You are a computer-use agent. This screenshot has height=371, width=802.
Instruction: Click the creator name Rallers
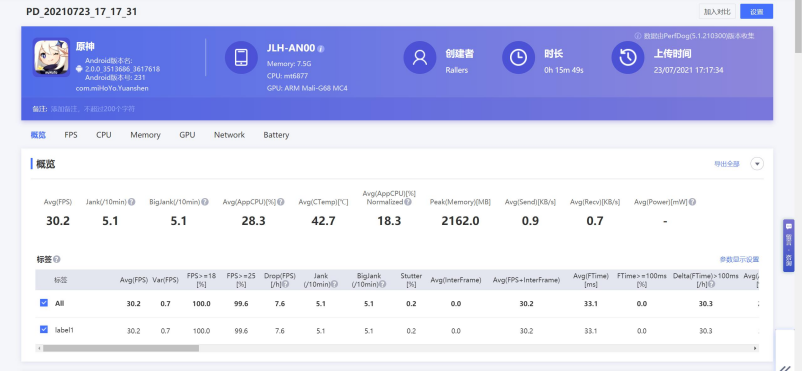456,70
